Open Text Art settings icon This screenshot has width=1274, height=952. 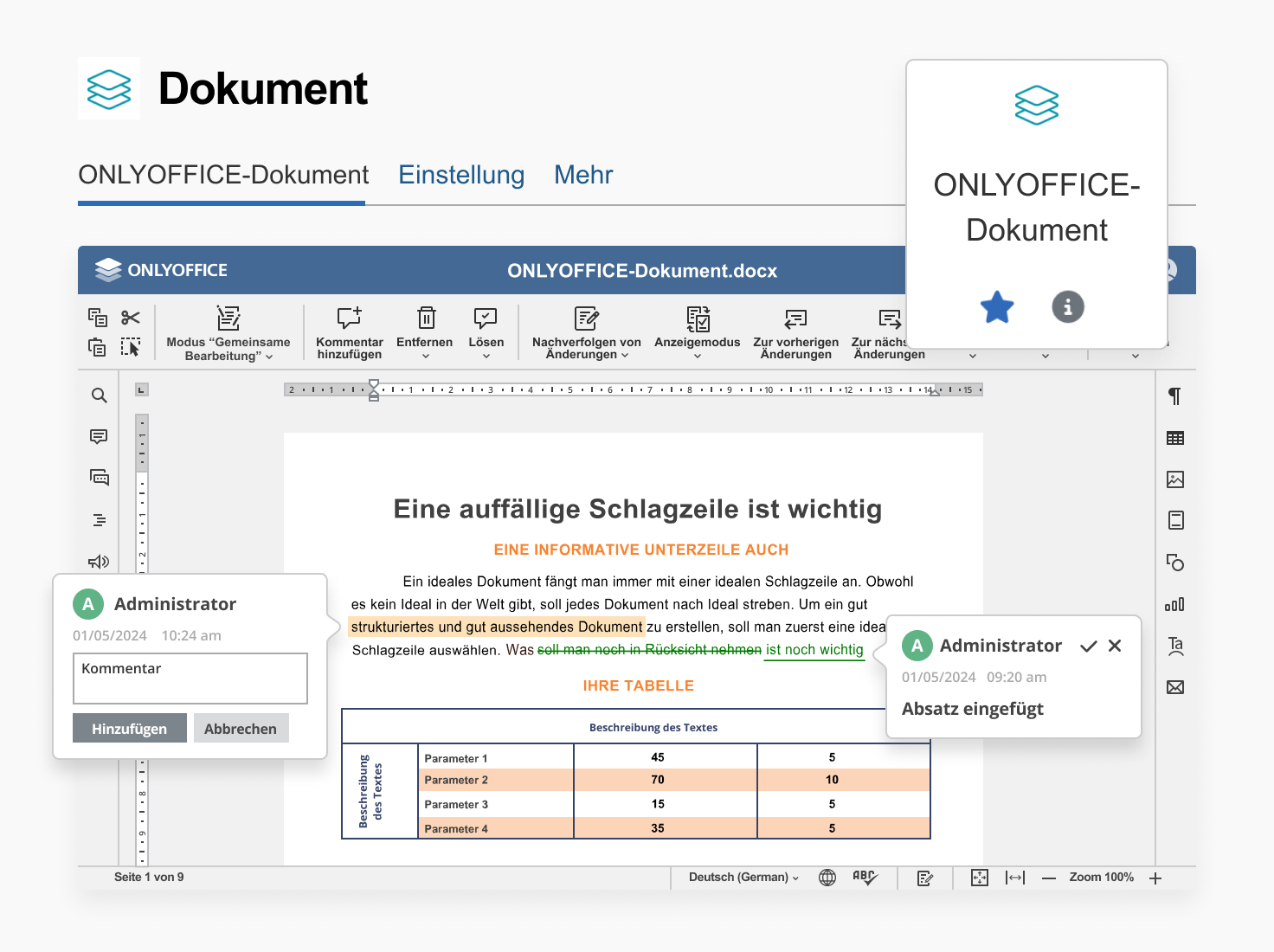pyautogui.click(x=1175, y=646)
